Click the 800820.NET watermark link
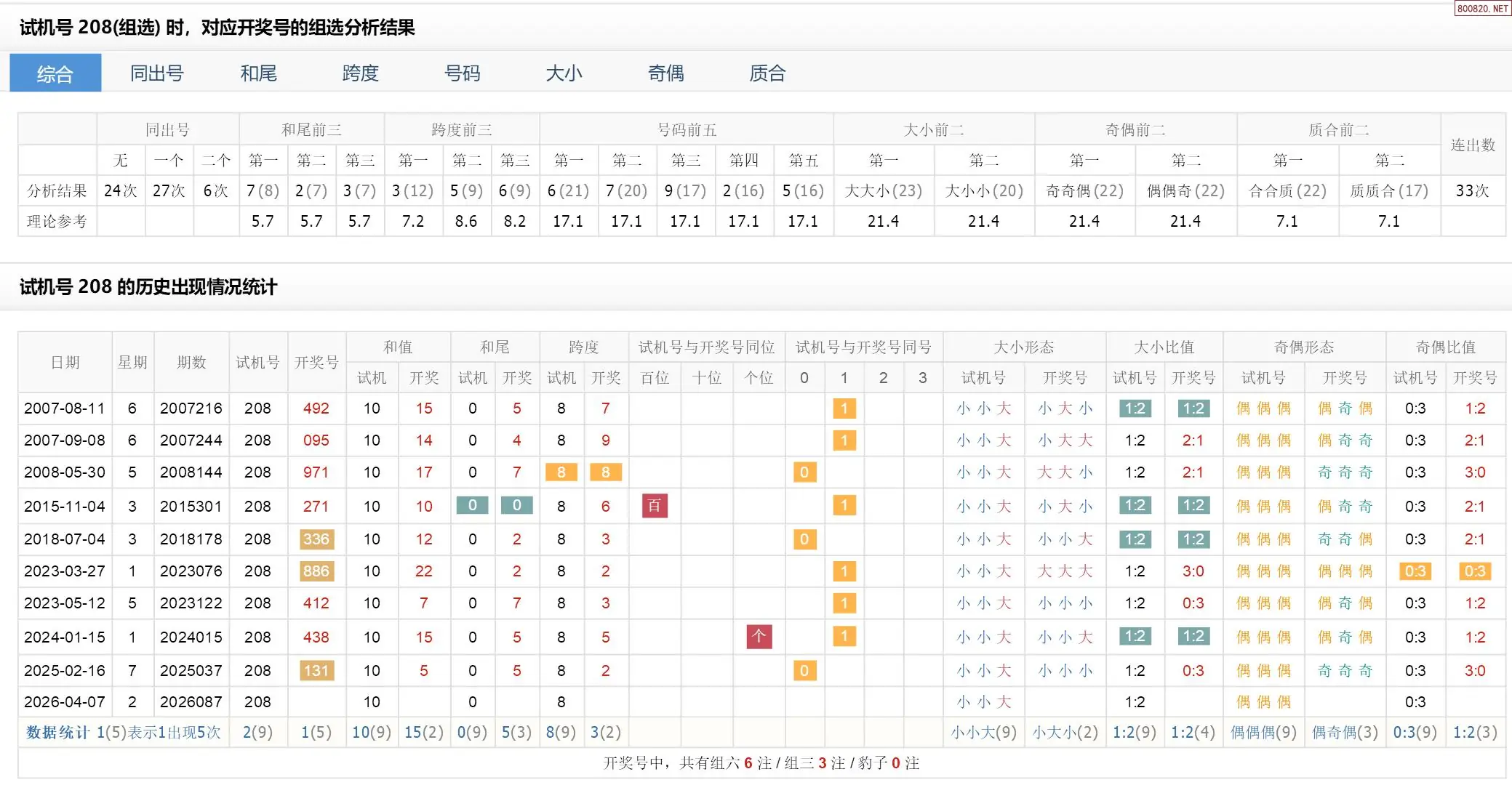This screenshot has width=1512, height=785. click(x=1481, y=9)
